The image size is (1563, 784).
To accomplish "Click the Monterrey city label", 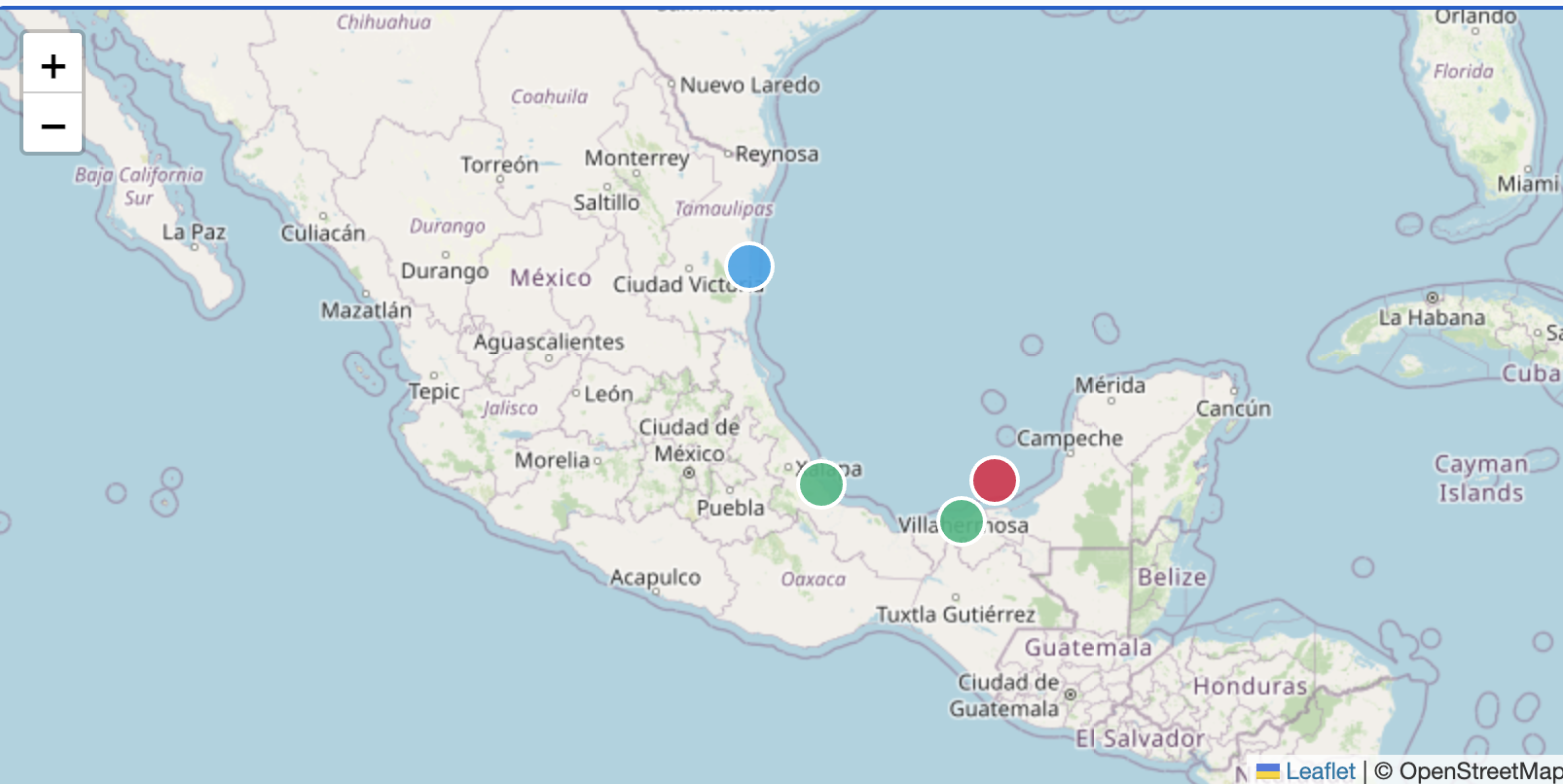I will 636,159.
